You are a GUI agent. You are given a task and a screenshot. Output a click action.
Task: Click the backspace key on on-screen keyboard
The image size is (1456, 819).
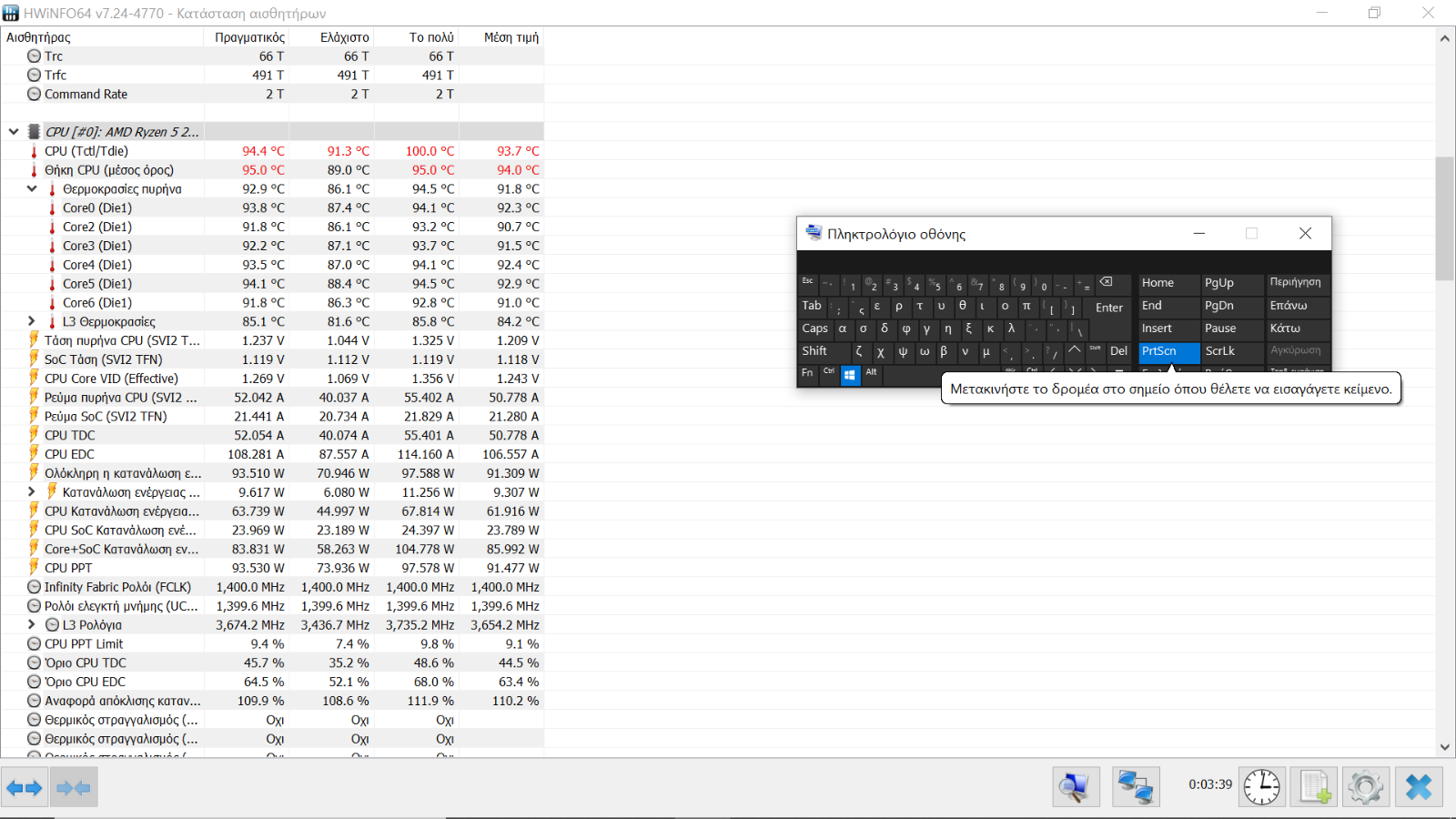pos(1112,283)
